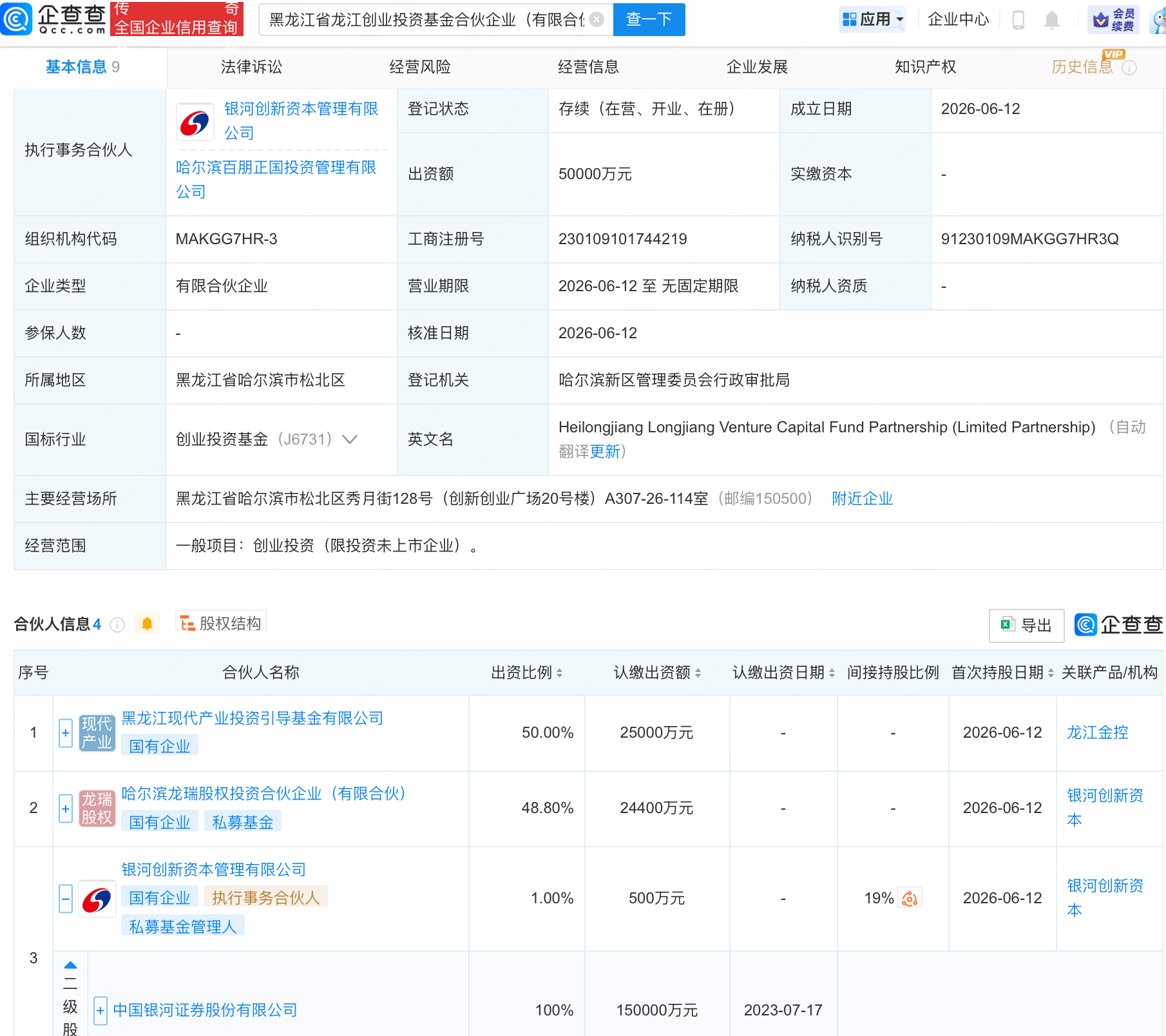This screenshot has width=1166, height=1036.
Task: Click the info icon beside 合伙人信息
Action: [117, 625]
